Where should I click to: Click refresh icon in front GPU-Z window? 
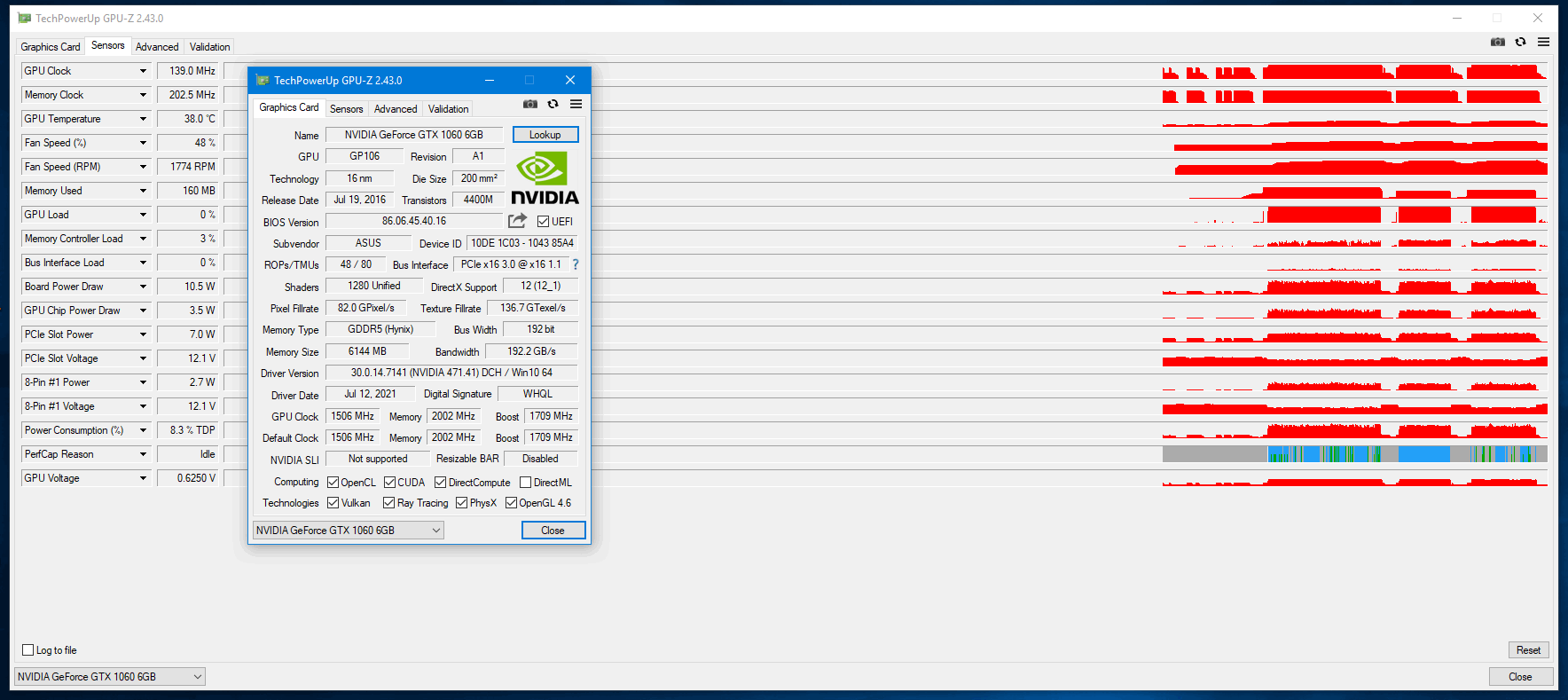click(x=553, y=104)
